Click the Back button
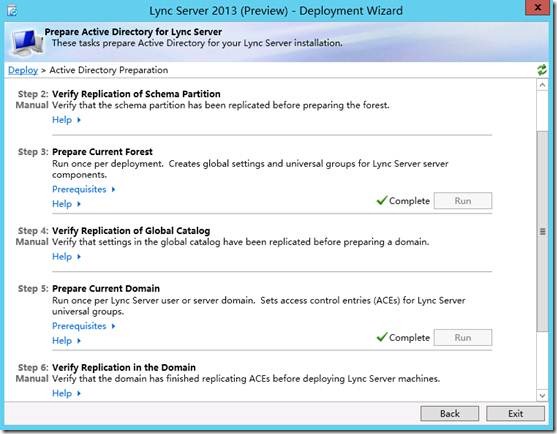The height and width of the screenshot is (434, 557). 449,413
